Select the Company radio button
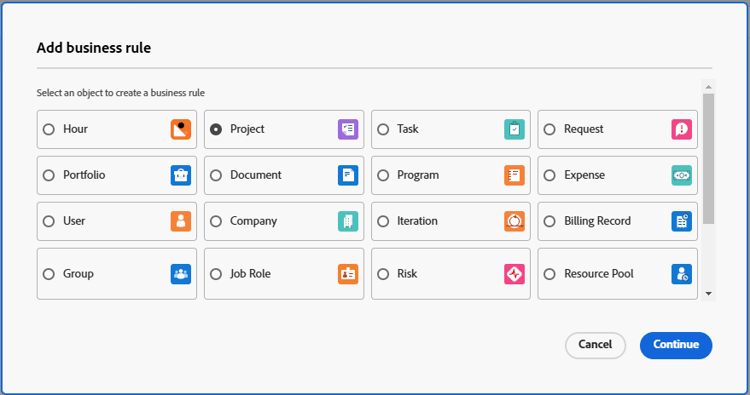750x395 pixels. tap(216, 221)
